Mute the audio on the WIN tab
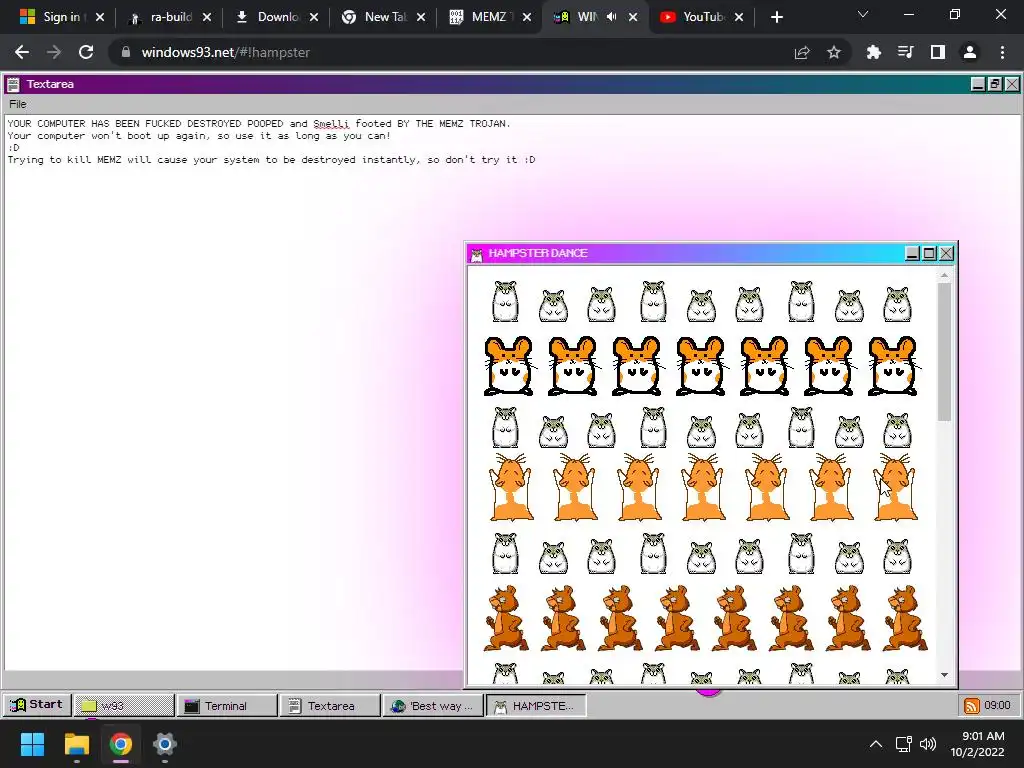Image resolution: width=1024 pixels, height=768 pixels. coord(611,17)
